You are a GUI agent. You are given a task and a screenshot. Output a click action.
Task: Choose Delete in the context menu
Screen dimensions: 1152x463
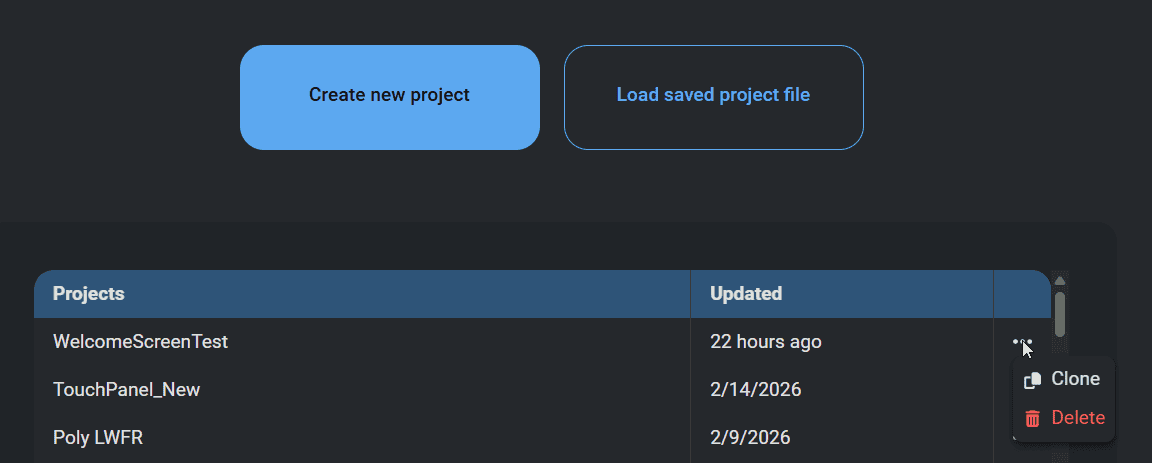(1077, 418)
